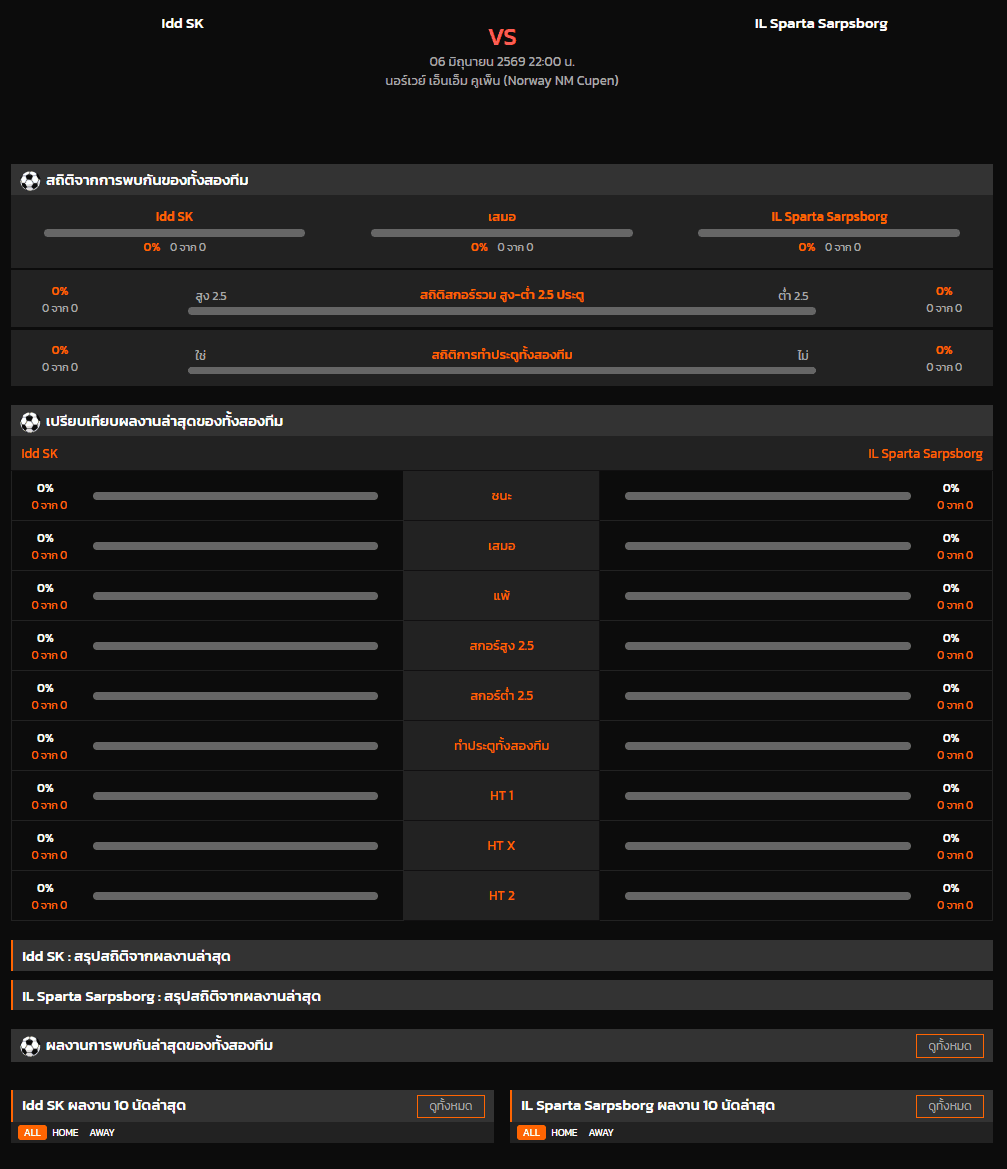Expand IL Sparta Sarpsborg : สรุปสถิติจากผลงานล่าสุด section
This screenshot has height=1169, width=1007.
[502, 995]
